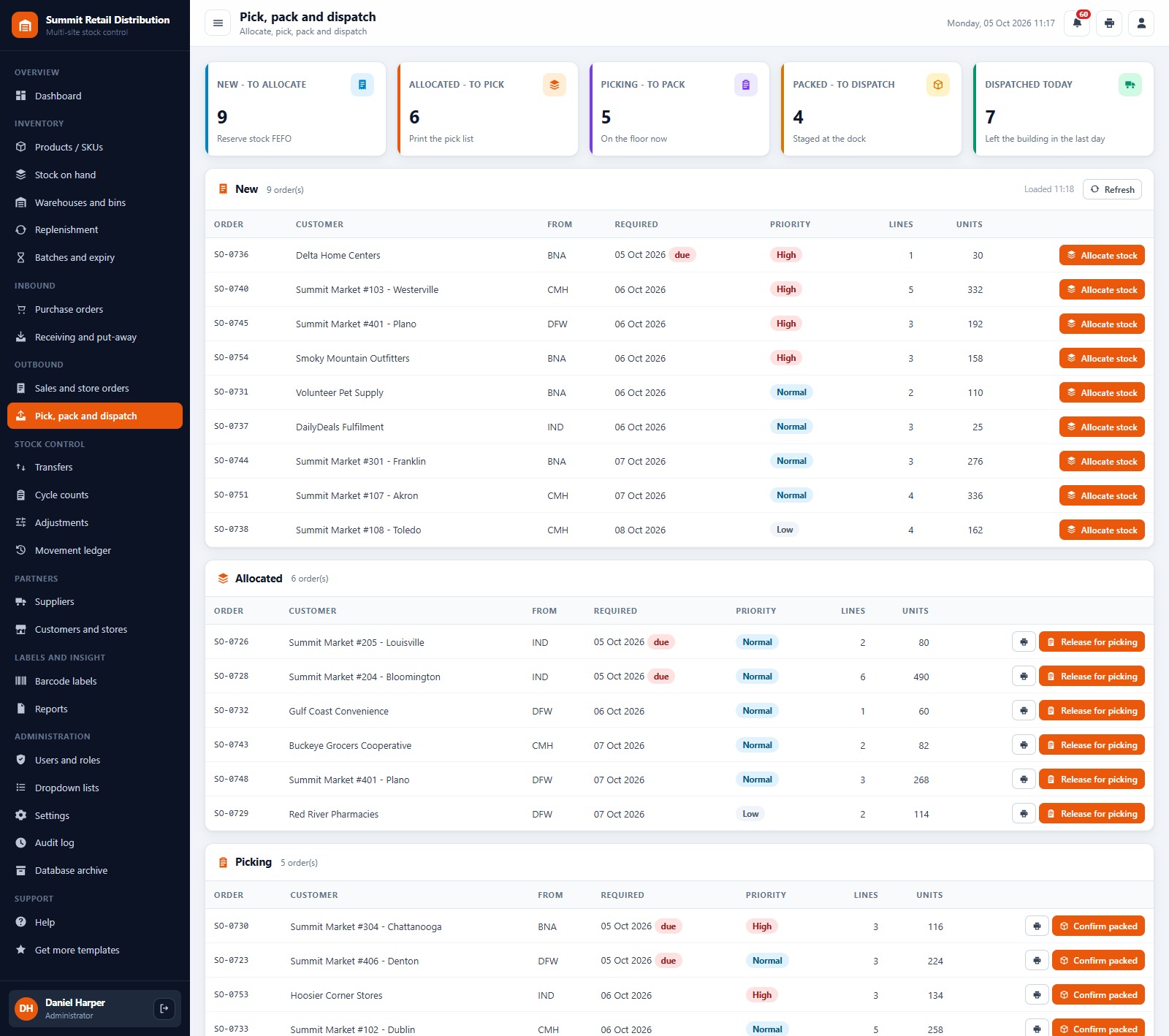Toggle the sidebar hamburger menu
1169x1036 pixels.
pyautogui.click(x=218, y=23)
